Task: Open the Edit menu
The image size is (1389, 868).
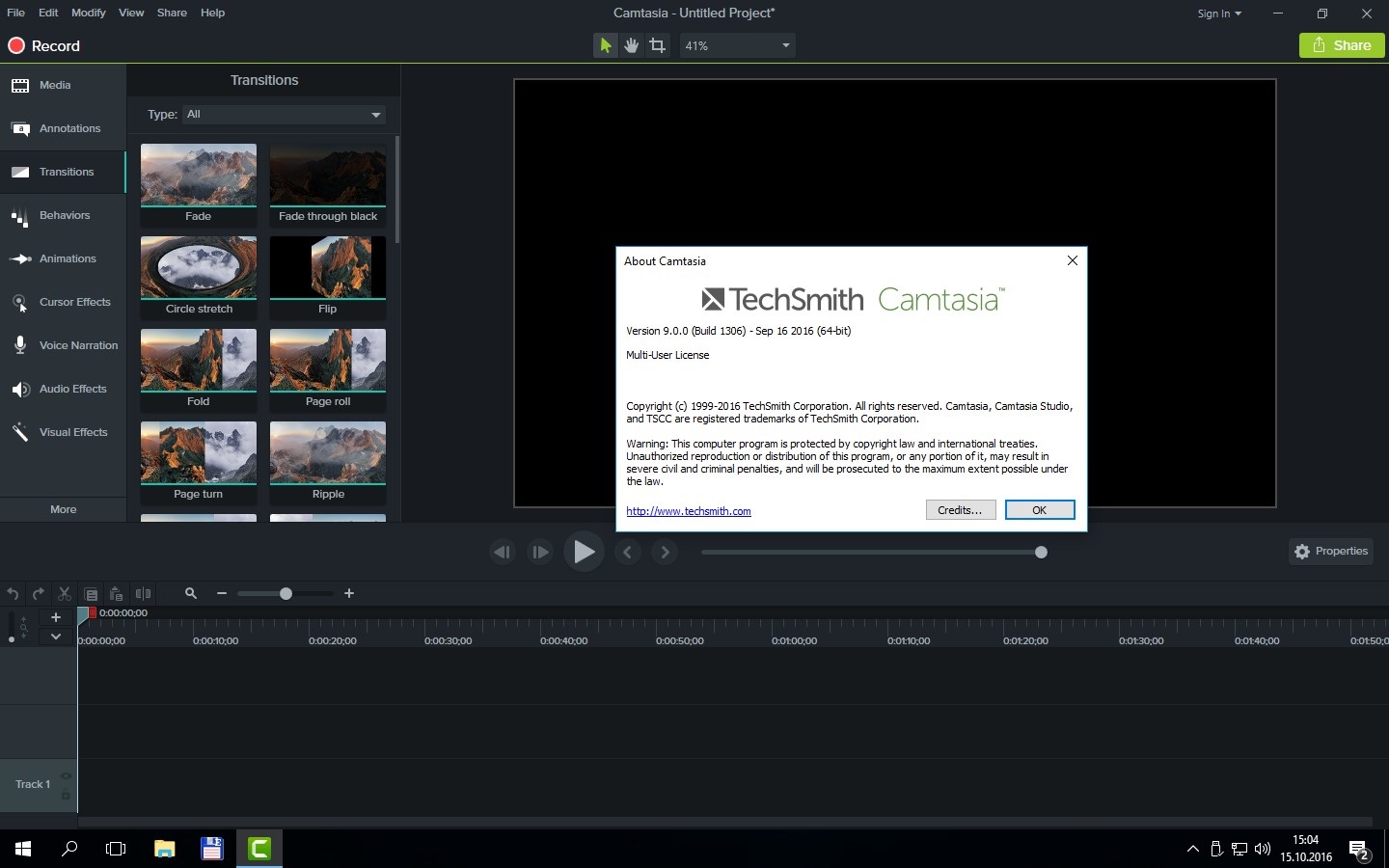Action: point(48,13)
